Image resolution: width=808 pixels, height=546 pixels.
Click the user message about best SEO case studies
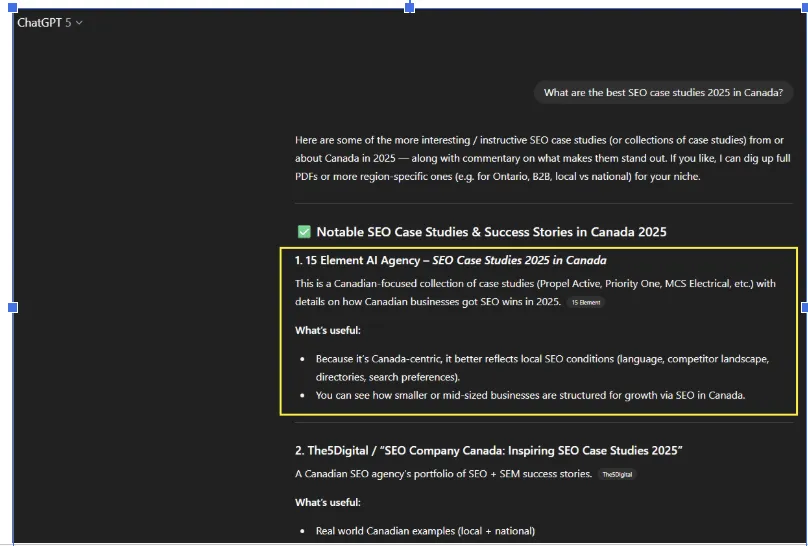(x=663, y=93)
